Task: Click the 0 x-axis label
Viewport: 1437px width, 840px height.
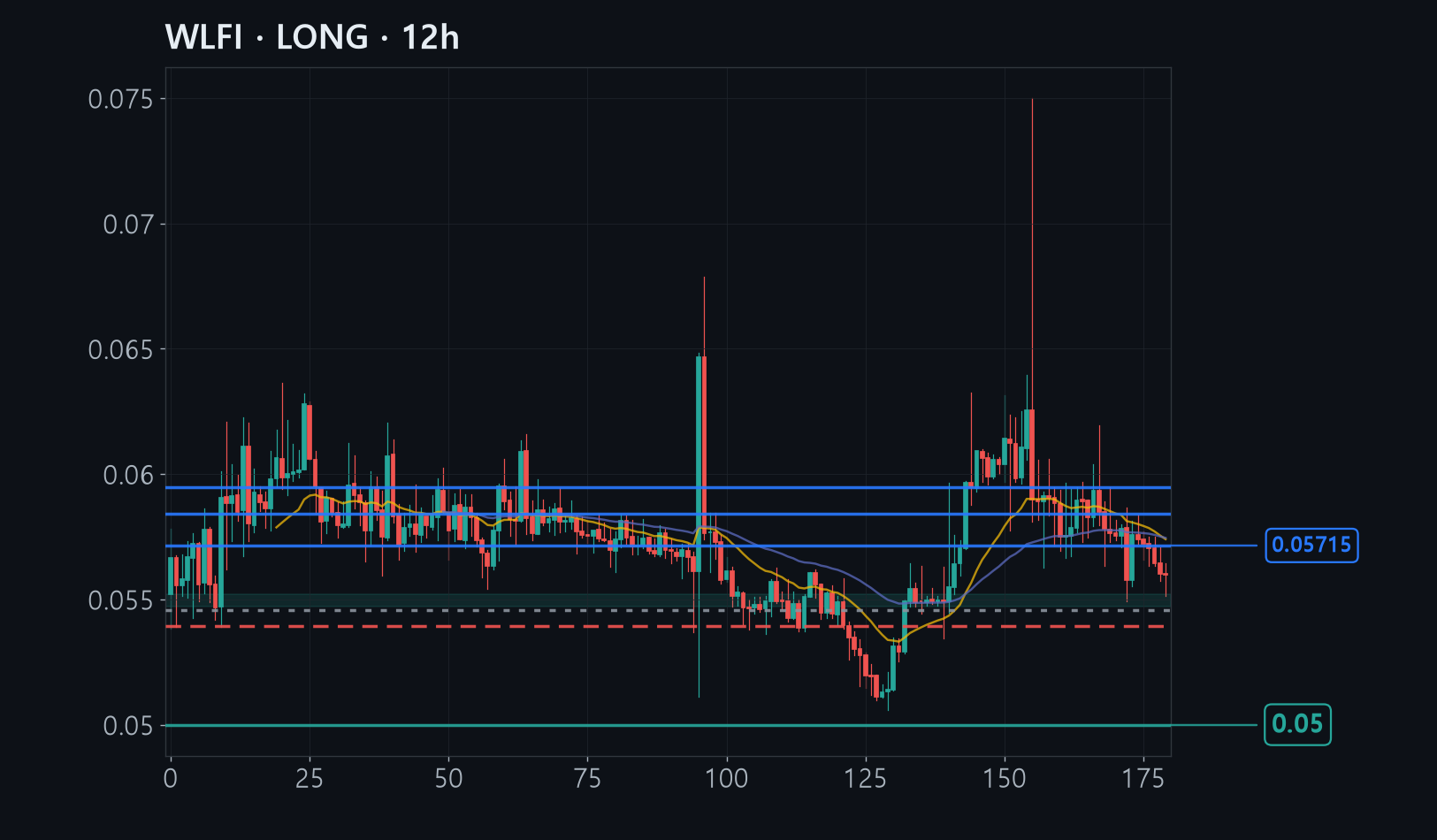Action: point(171,779)
